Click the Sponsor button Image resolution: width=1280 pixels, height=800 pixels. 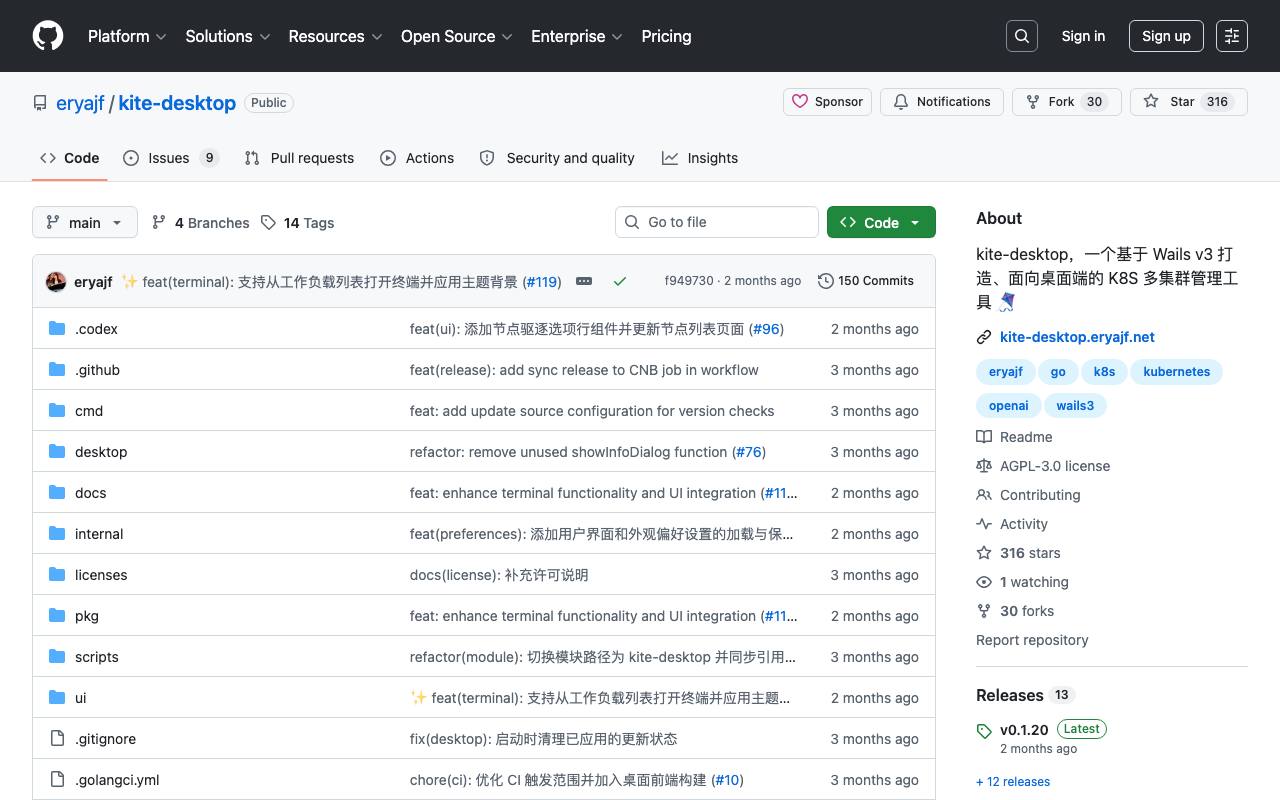(x=828, y=102)
